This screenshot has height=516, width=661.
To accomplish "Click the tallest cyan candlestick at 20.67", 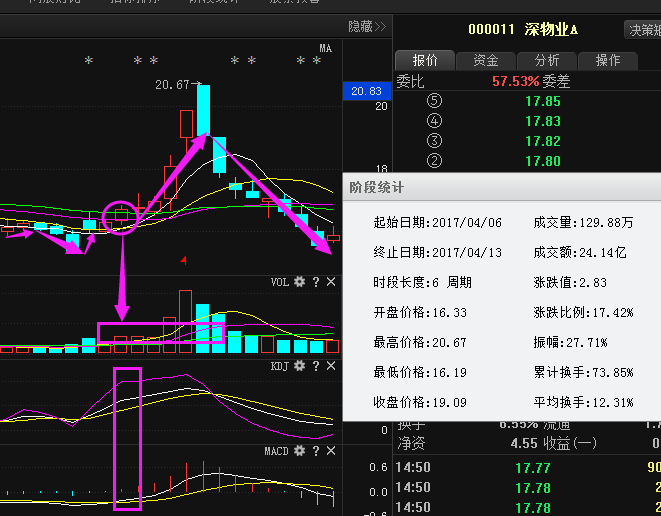I will click(203, 110).
